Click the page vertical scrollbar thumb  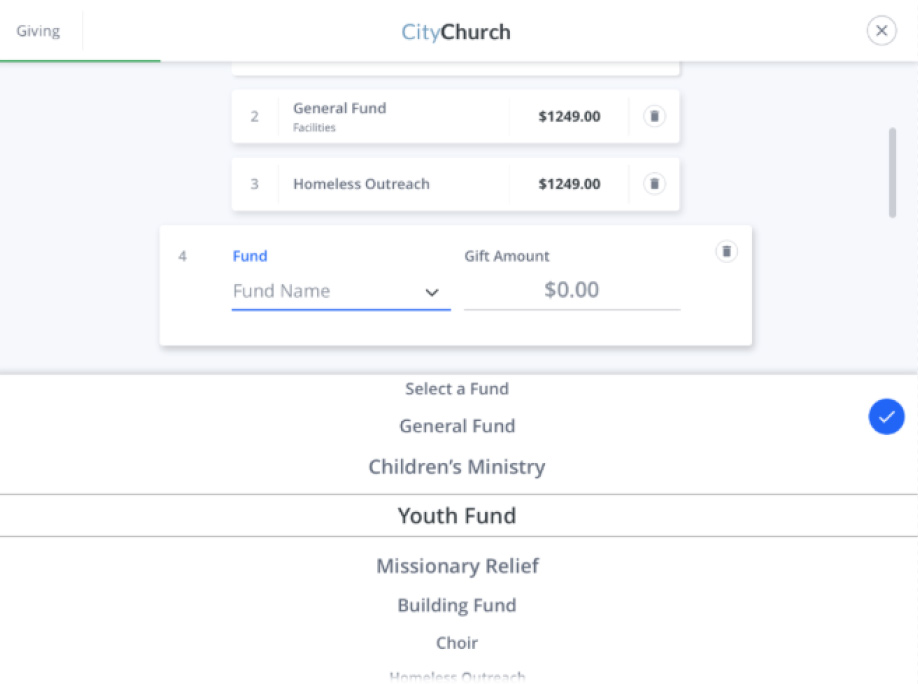pyautogui.click(x=892, y=172)
